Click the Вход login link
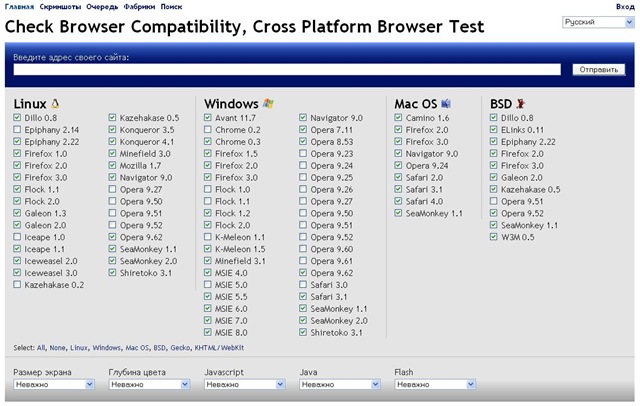640x406 pixels. (x=625, y=7)
